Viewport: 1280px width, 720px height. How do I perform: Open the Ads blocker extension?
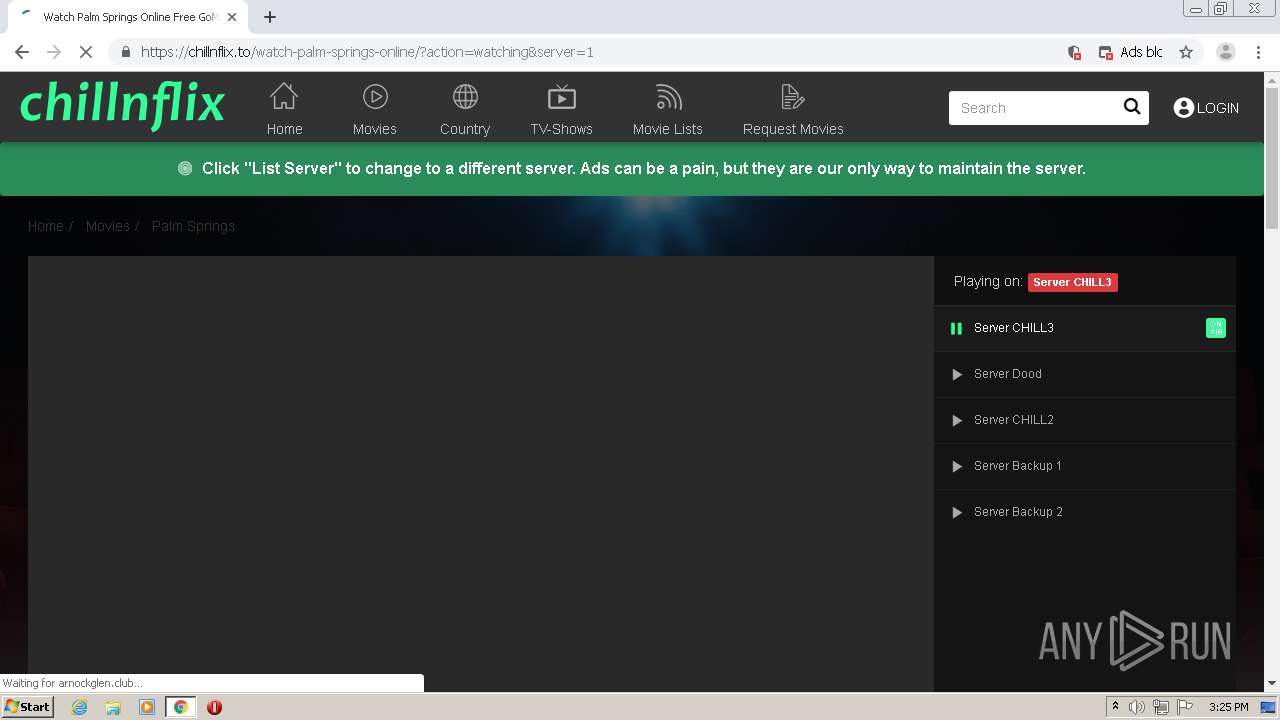coord(1131,52)
